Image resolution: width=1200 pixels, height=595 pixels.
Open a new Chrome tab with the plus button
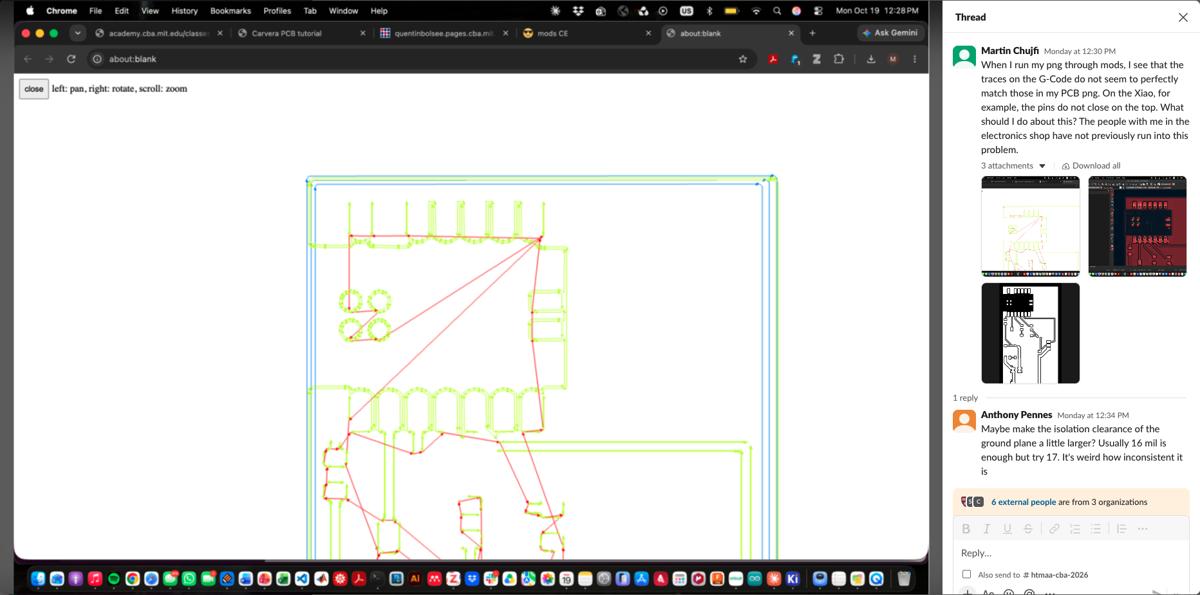[812, 33]
